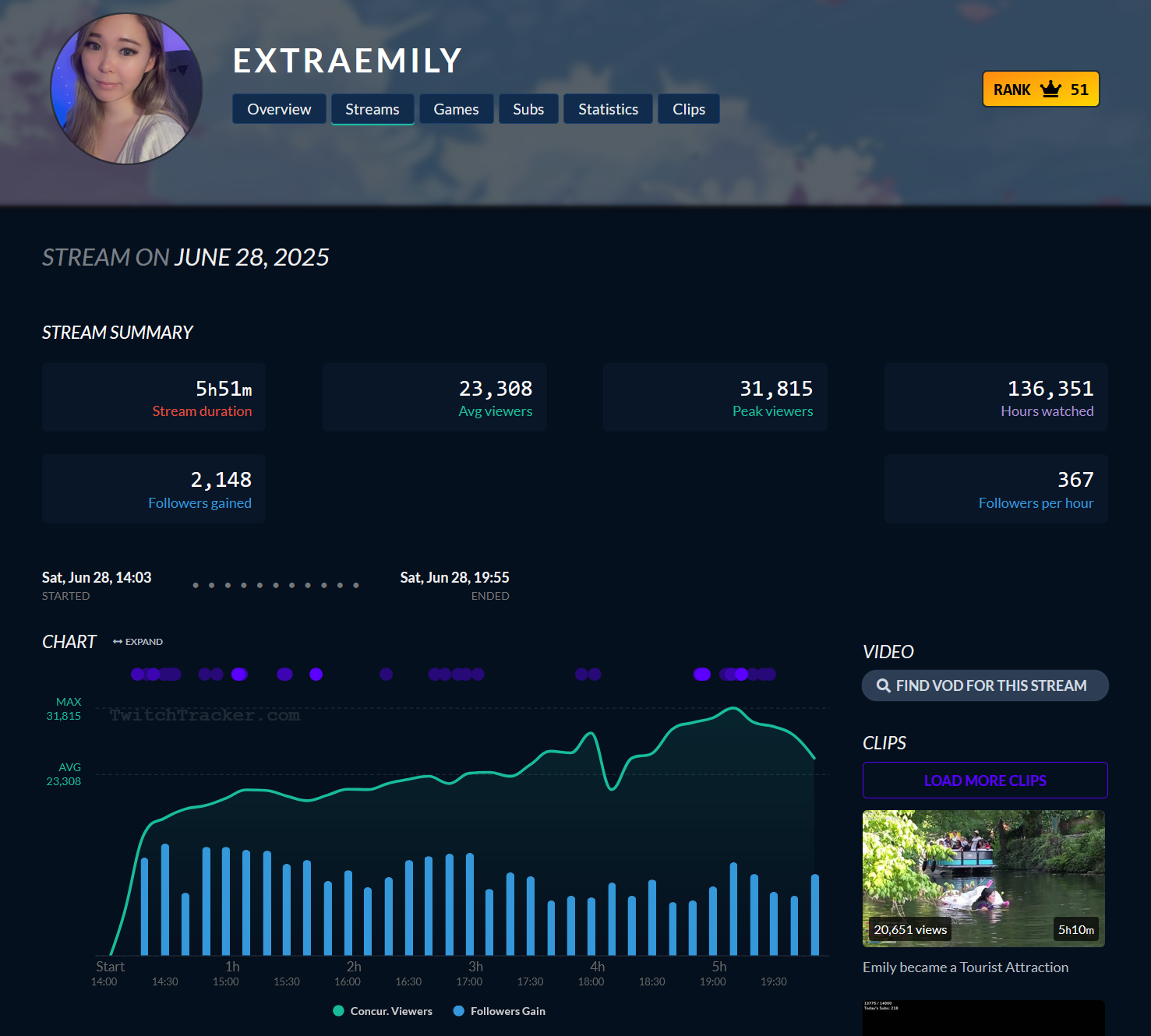Click the Start 14:00 axis label
Viewport: 1151px width, 1036px height.
pos(108,974)
